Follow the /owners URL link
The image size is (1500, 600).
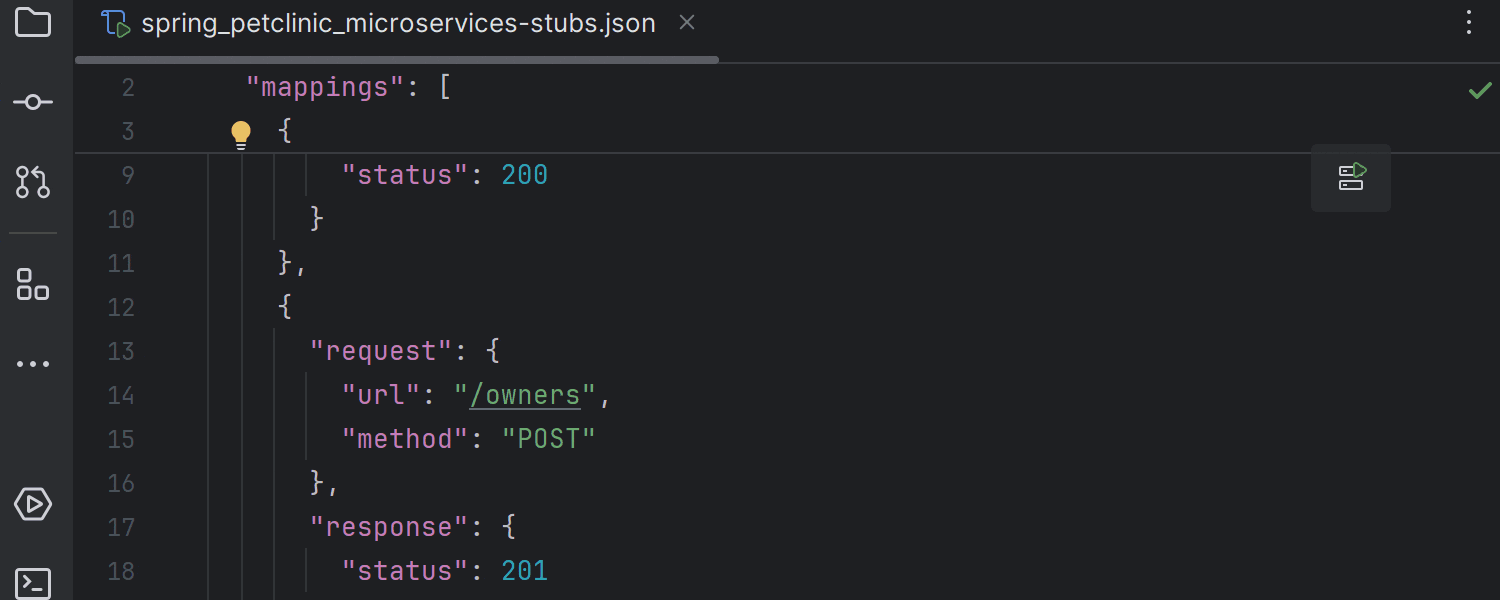click(x=525, y=396)
